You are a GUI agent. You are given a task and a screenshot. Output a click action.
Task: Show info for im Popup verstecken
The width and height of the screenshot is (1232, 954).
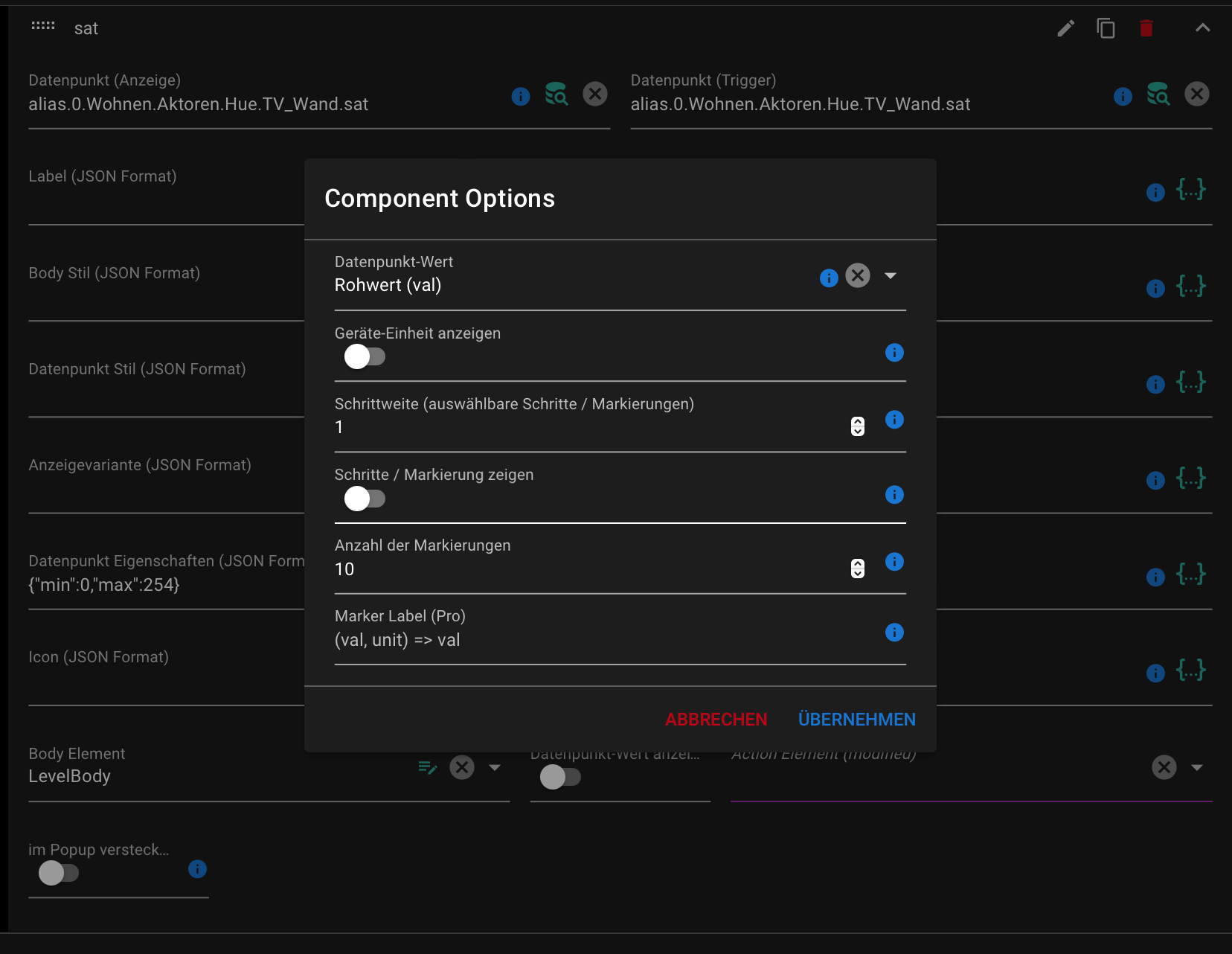197,869
